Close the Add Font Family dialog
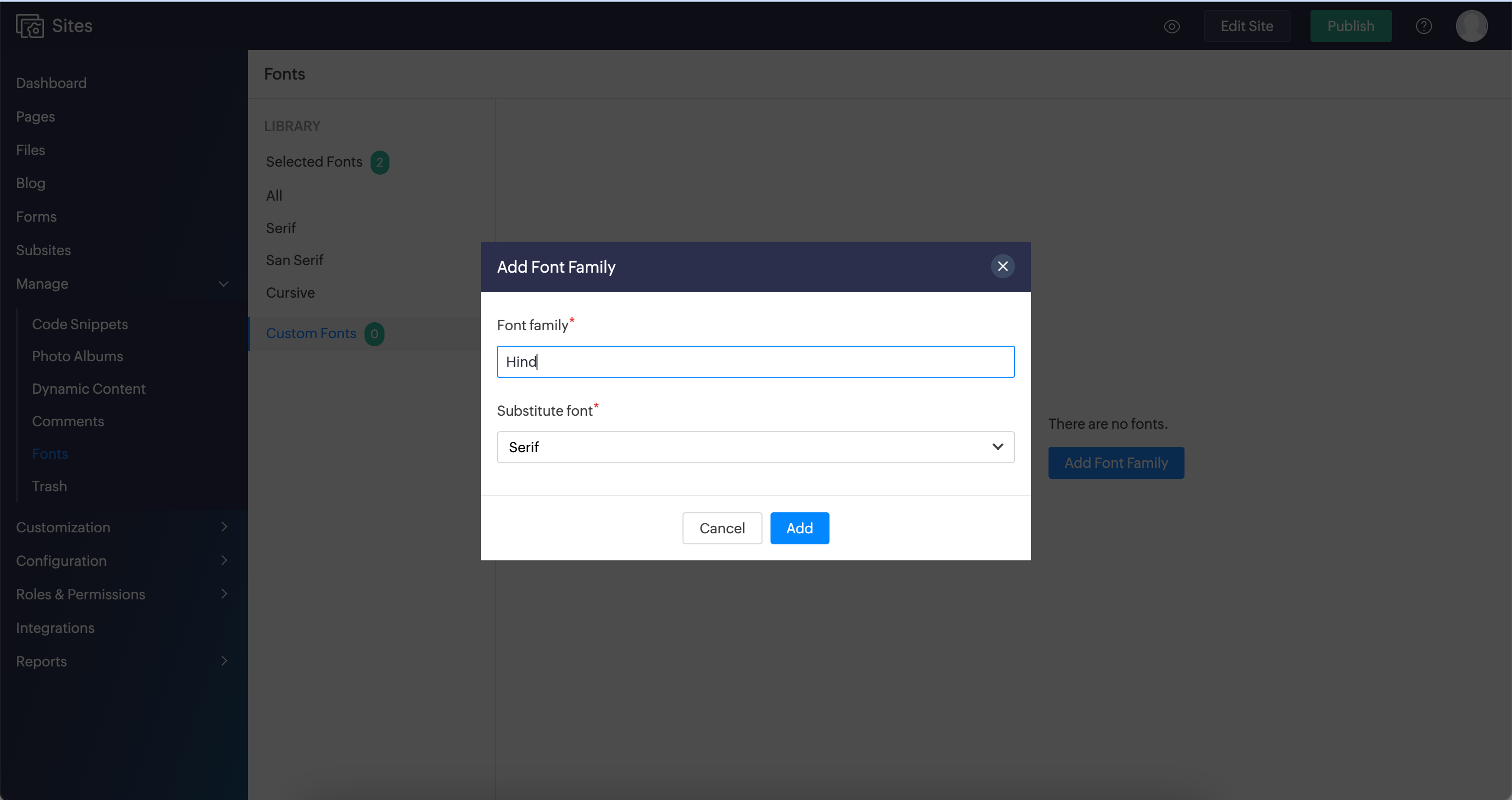 tap(1002, 267)
